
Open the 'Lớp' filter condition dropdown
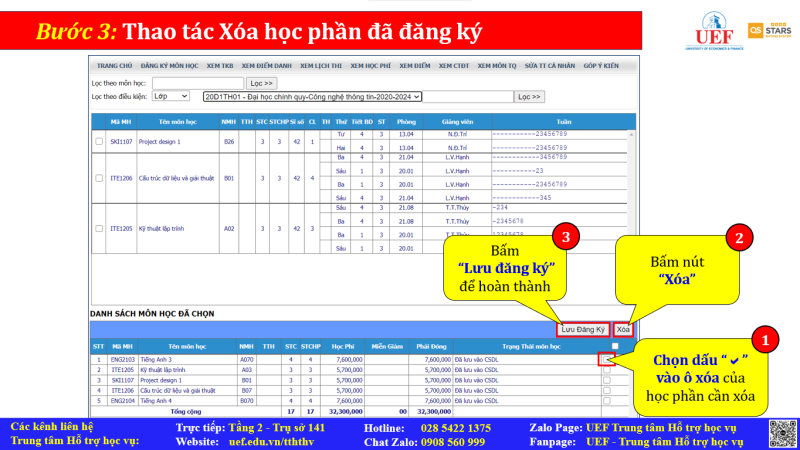tap(172, 97)
